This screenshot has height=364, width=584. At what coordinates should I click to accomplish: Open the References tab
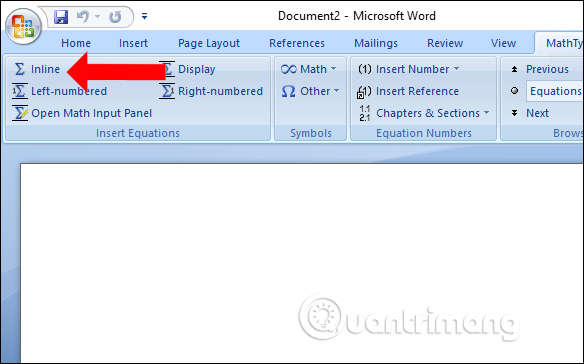297,43
